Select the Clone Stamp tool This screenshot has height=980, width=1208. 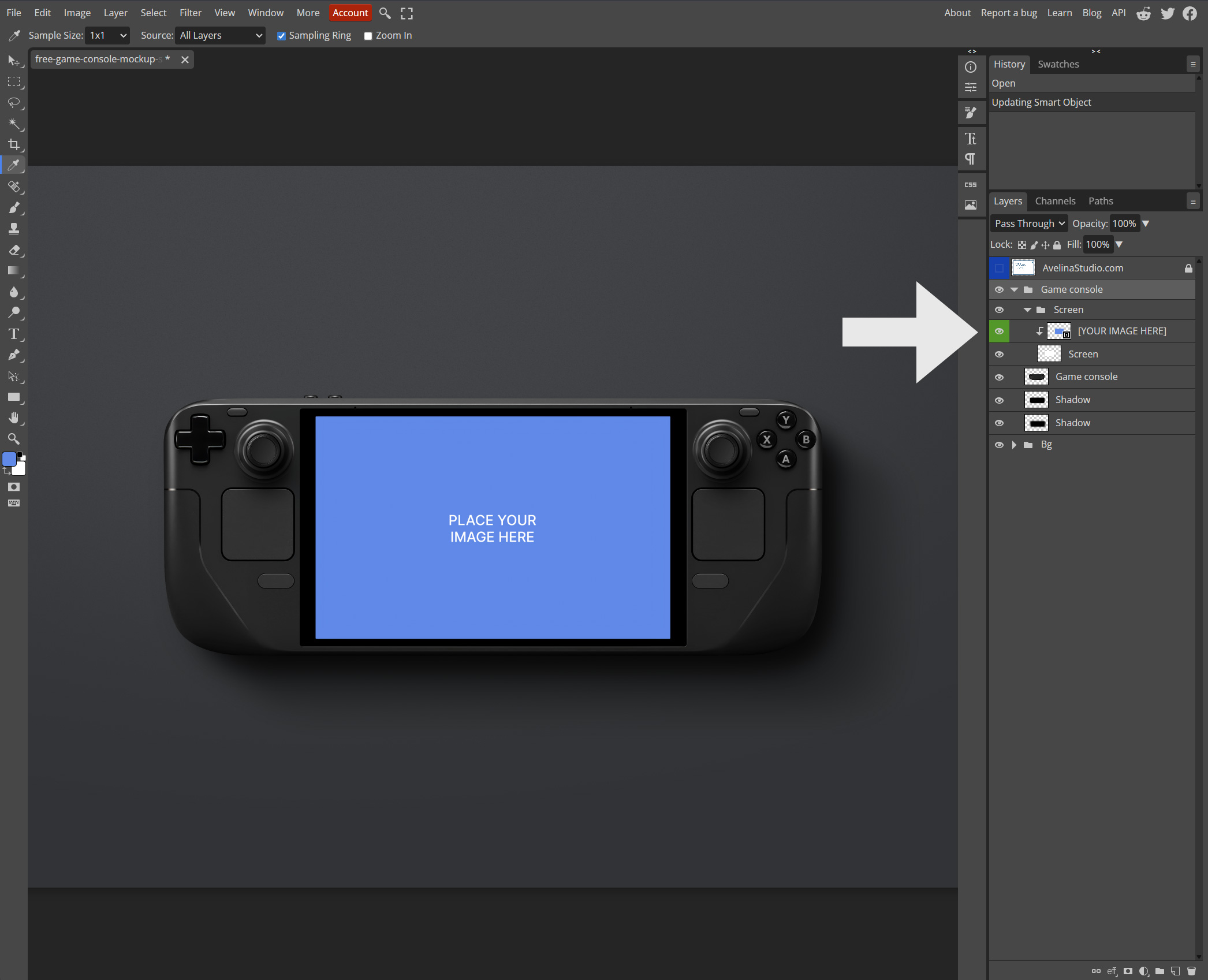pyautogui.click(x=14, y=229)
